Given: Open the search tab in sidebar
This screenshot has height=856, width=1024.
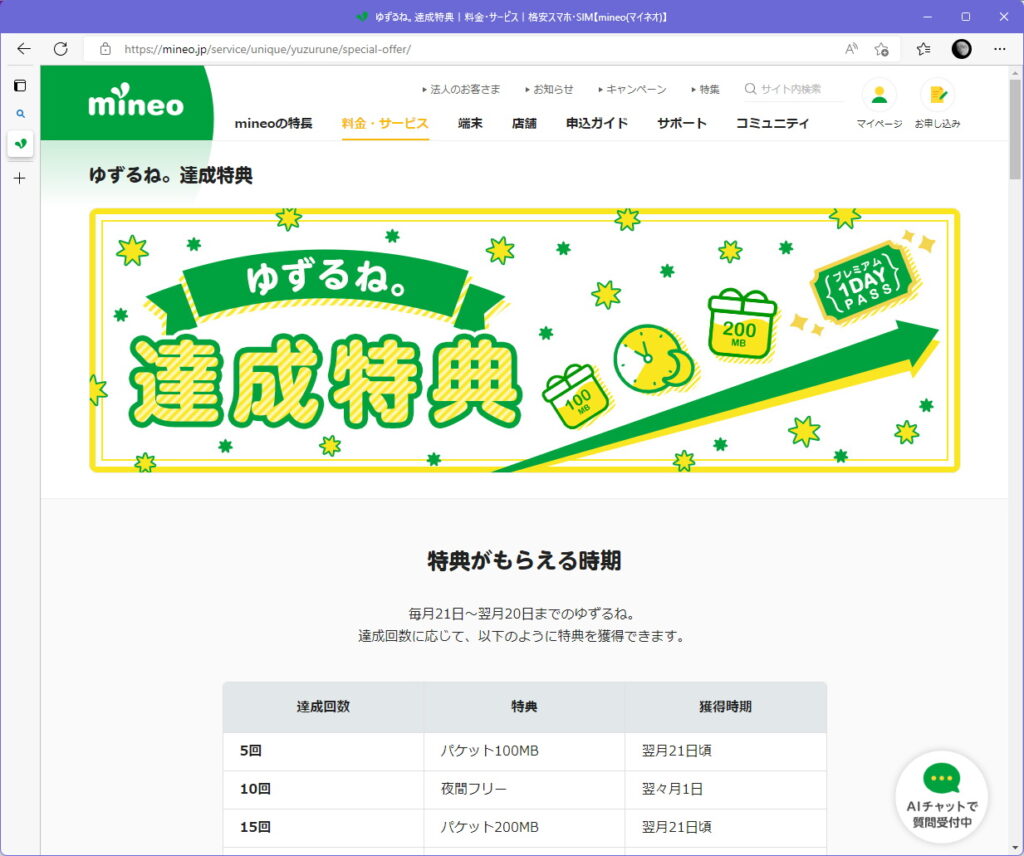Looking at the screenshot, I should 20,114.
